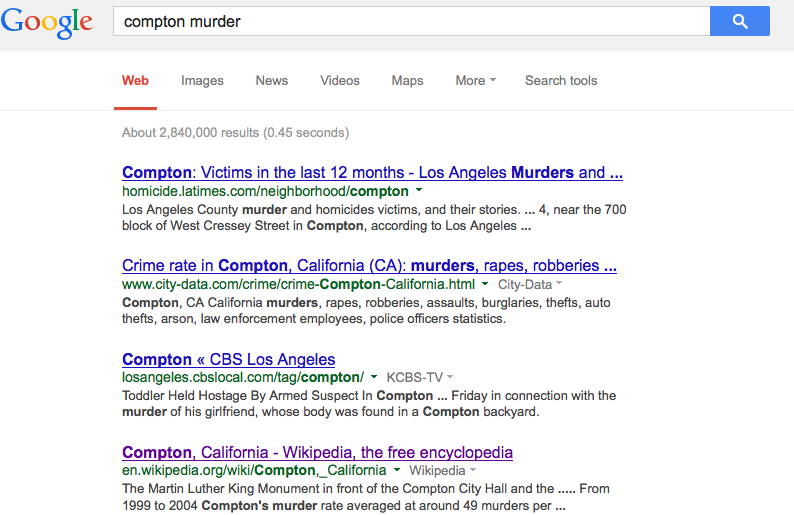
Task: Click About 2,840,000 results count text
Action: click(235, 133)
